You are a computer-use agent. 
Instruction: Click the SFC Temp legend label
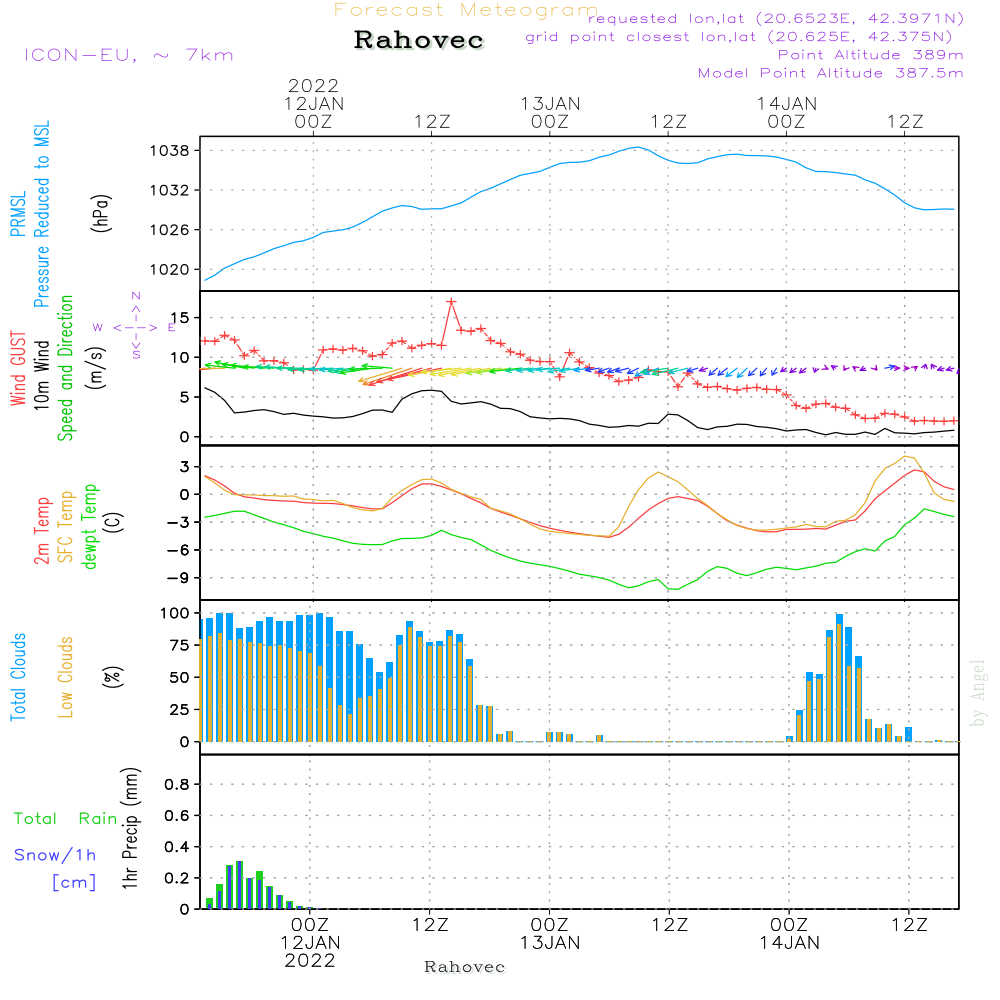[66, 527]
